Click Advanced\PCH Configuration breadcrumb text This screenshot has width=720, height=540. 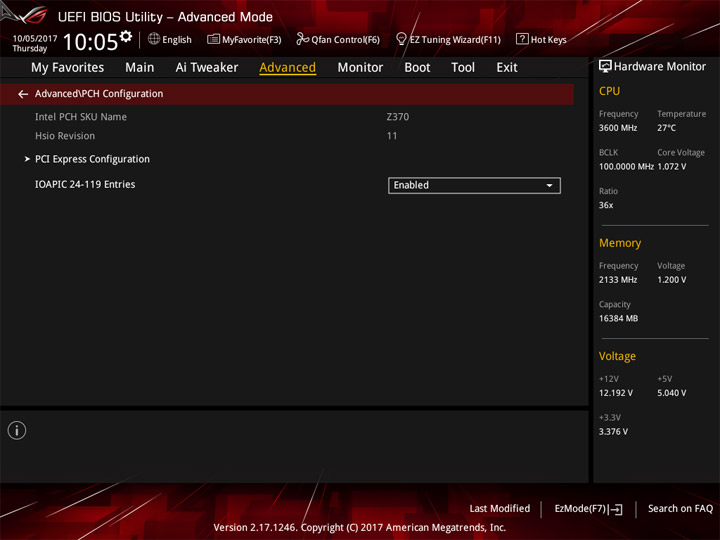click(x=99, y=94)
